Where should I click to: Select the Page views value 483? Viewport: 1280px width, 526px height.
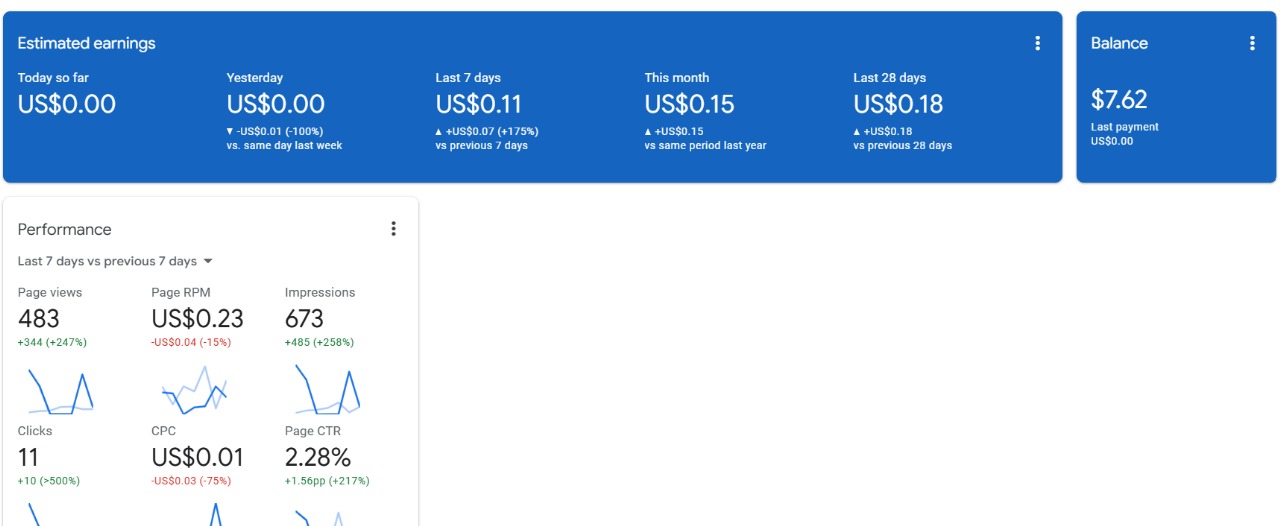click(39, 319)
